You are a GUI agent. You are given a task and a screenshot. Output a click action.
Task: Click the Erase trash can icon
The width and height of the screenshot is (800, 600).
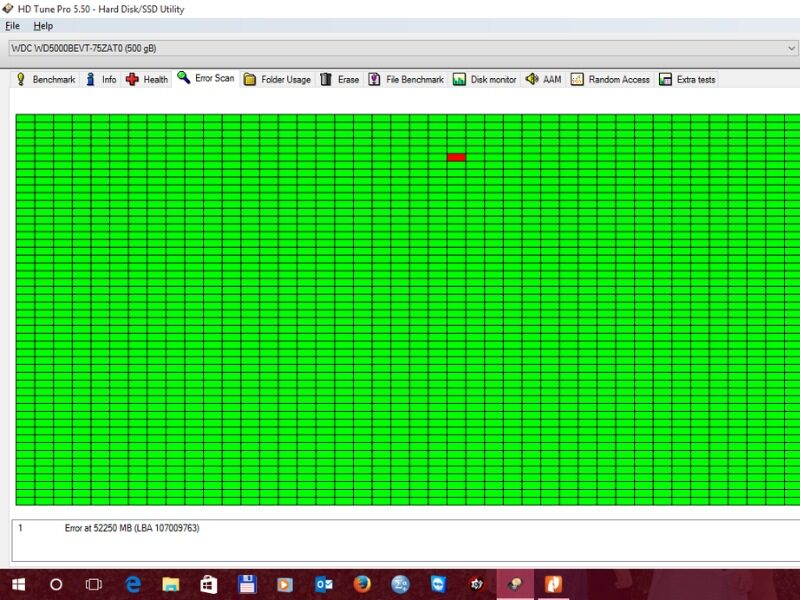pos(326,79)
